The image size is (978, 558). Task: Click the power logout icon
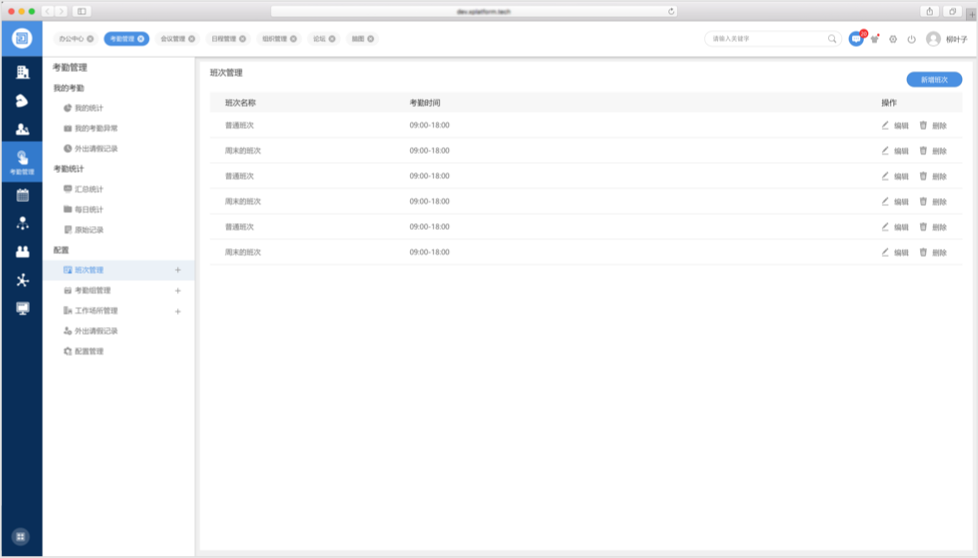(x=911, y=39)
